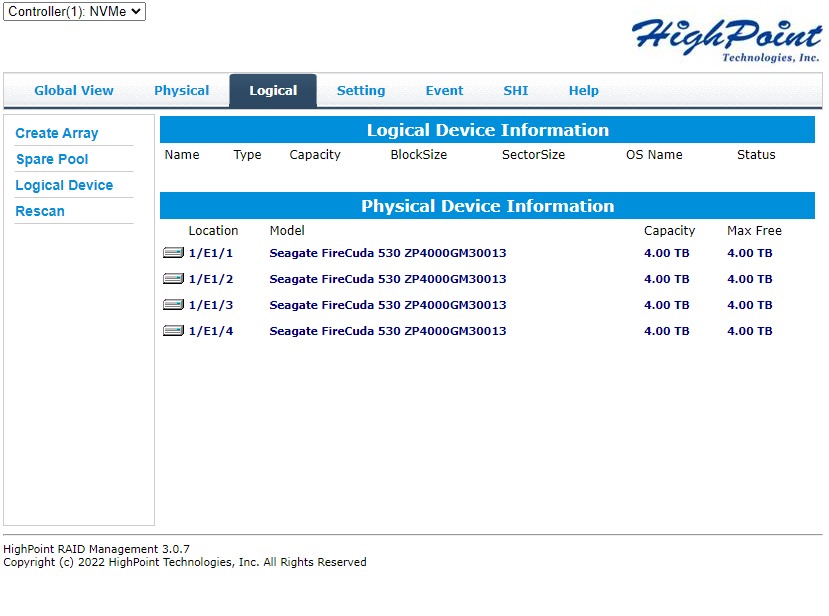Viewport: 829px width, 616px height.
Task: Click the Rescan link
Action: click(40, 211)
